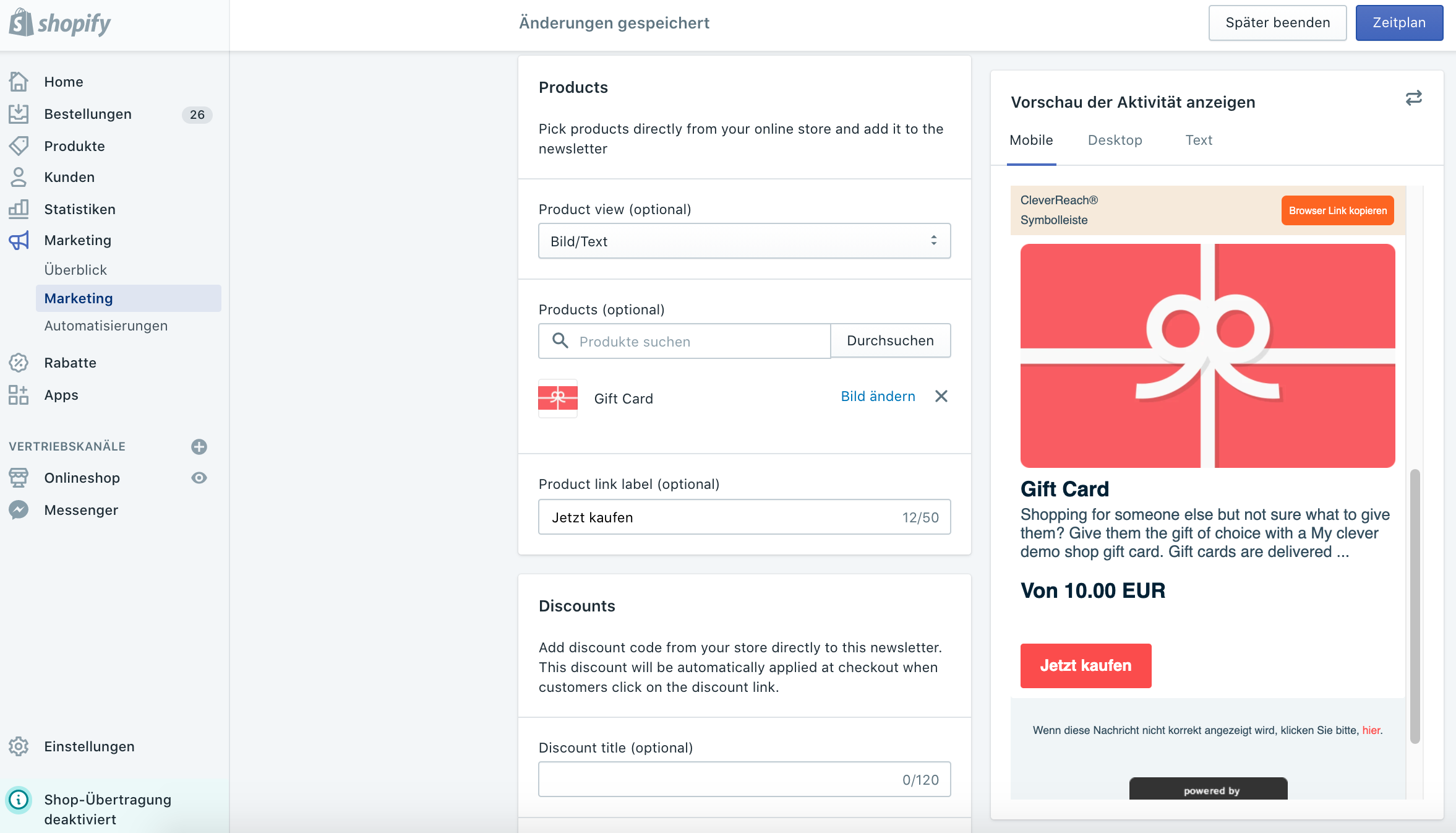The image size is (1456, 833).
Task: Focus the Produkte suchen search field
Action: point(684,341)
